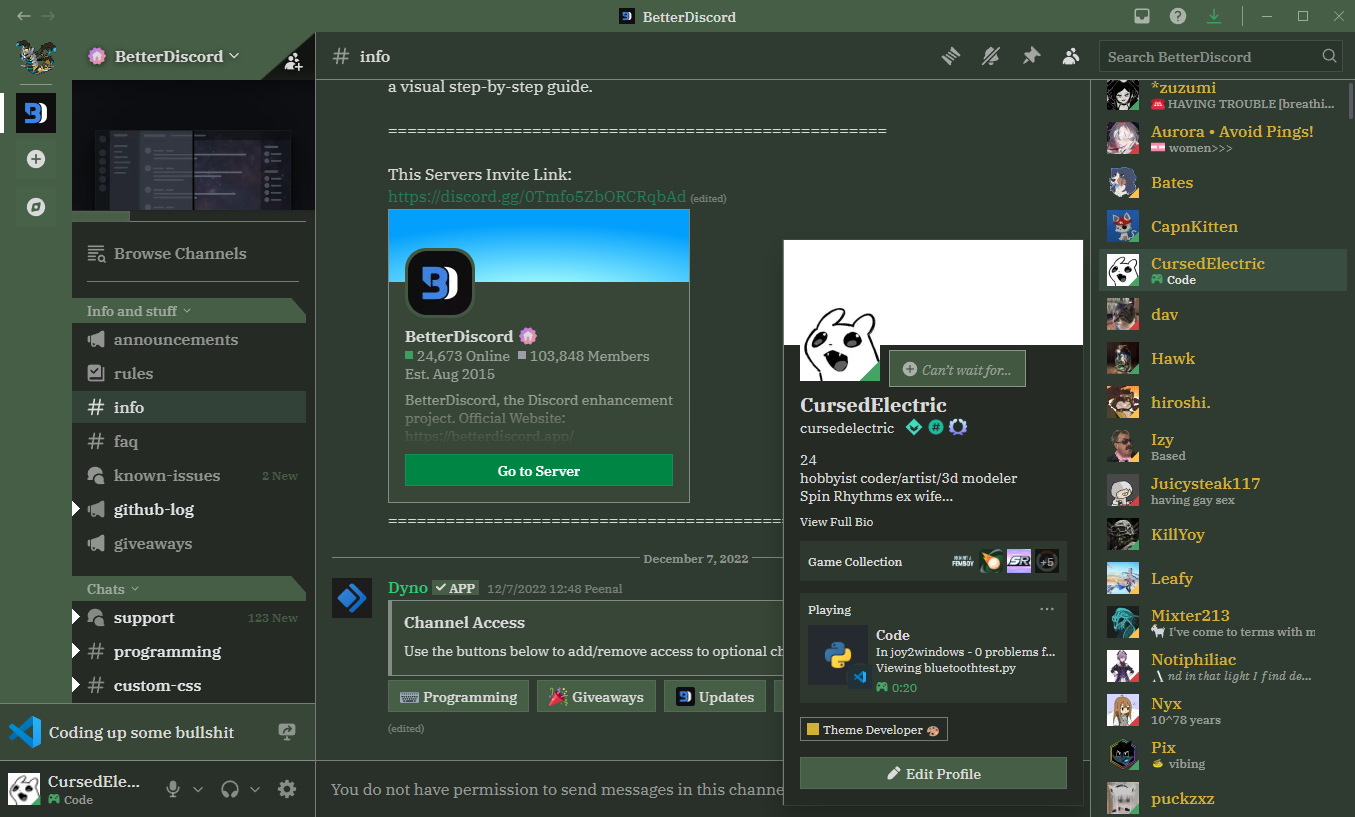Viewport: 1355px width, 817px height.
Task: Click the Add a Server plus icon
Action: [36, 159]
